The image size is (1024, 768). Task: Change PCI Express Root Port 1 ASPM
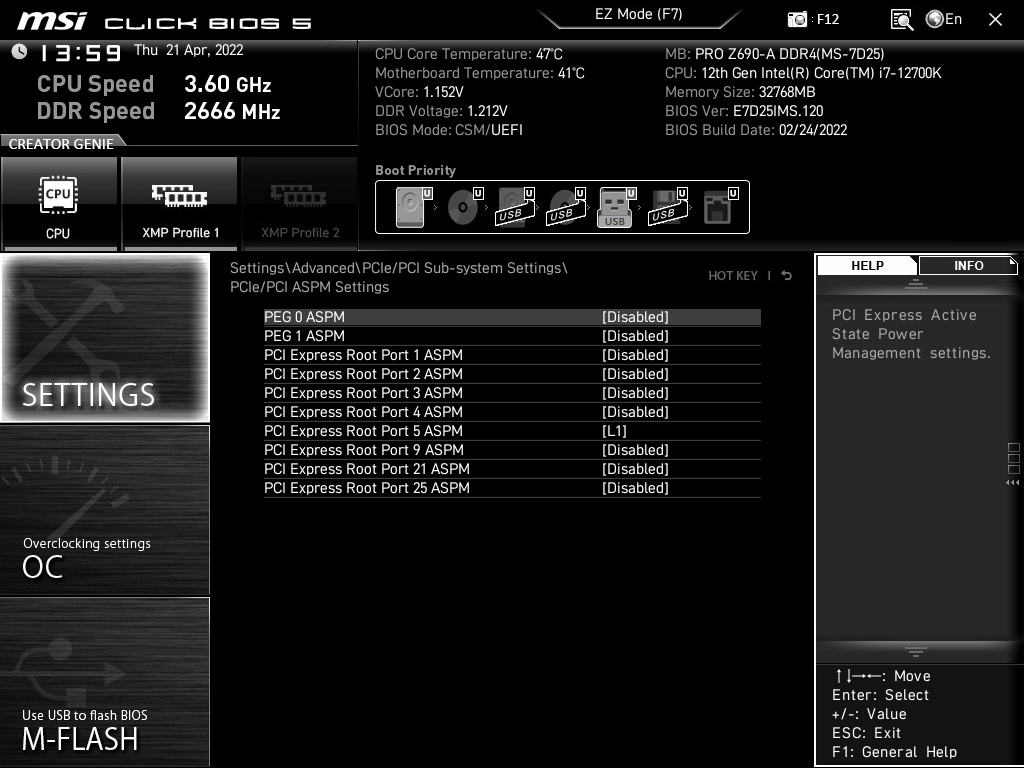512,355
